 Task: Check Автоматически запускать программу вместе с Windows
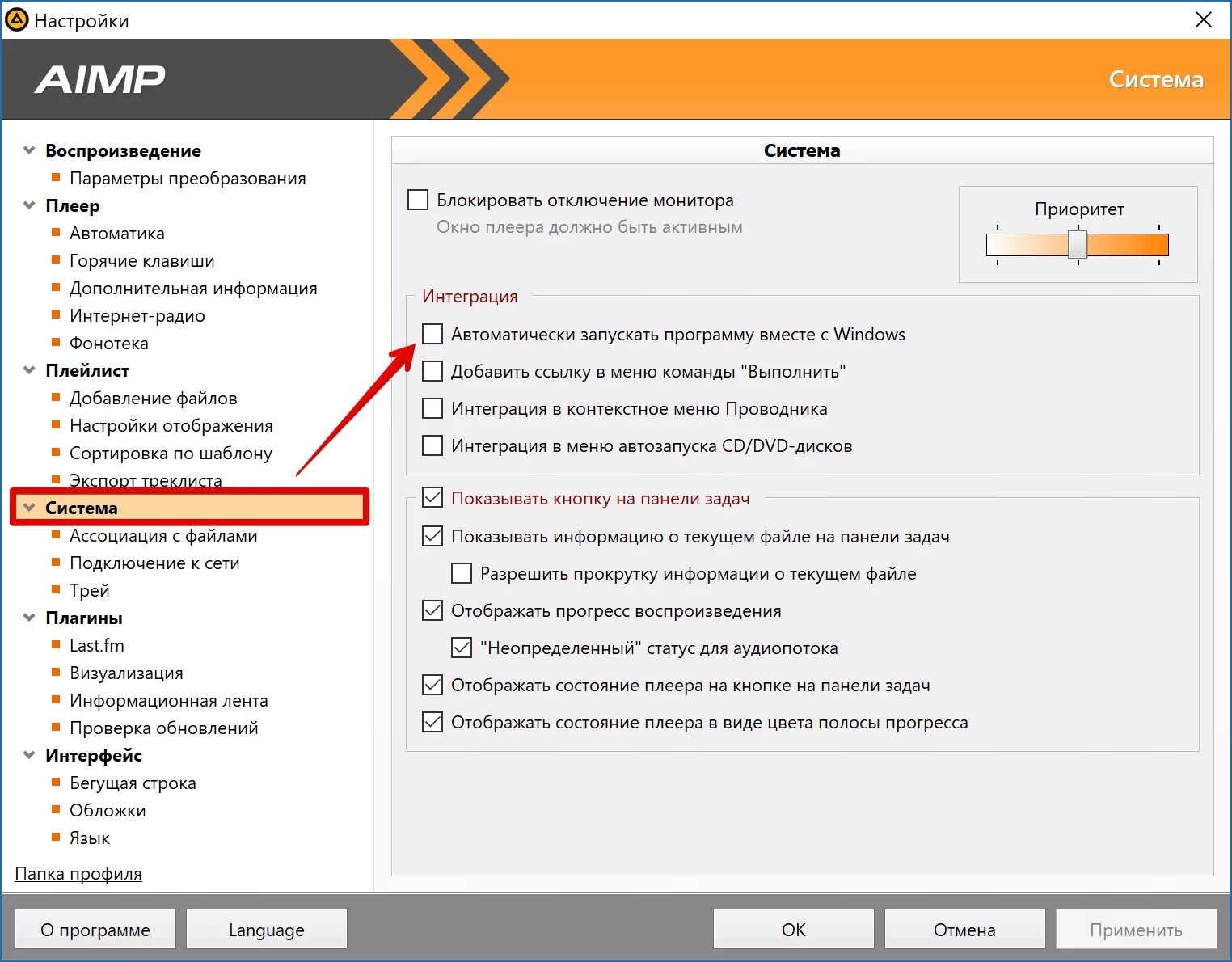432,334
